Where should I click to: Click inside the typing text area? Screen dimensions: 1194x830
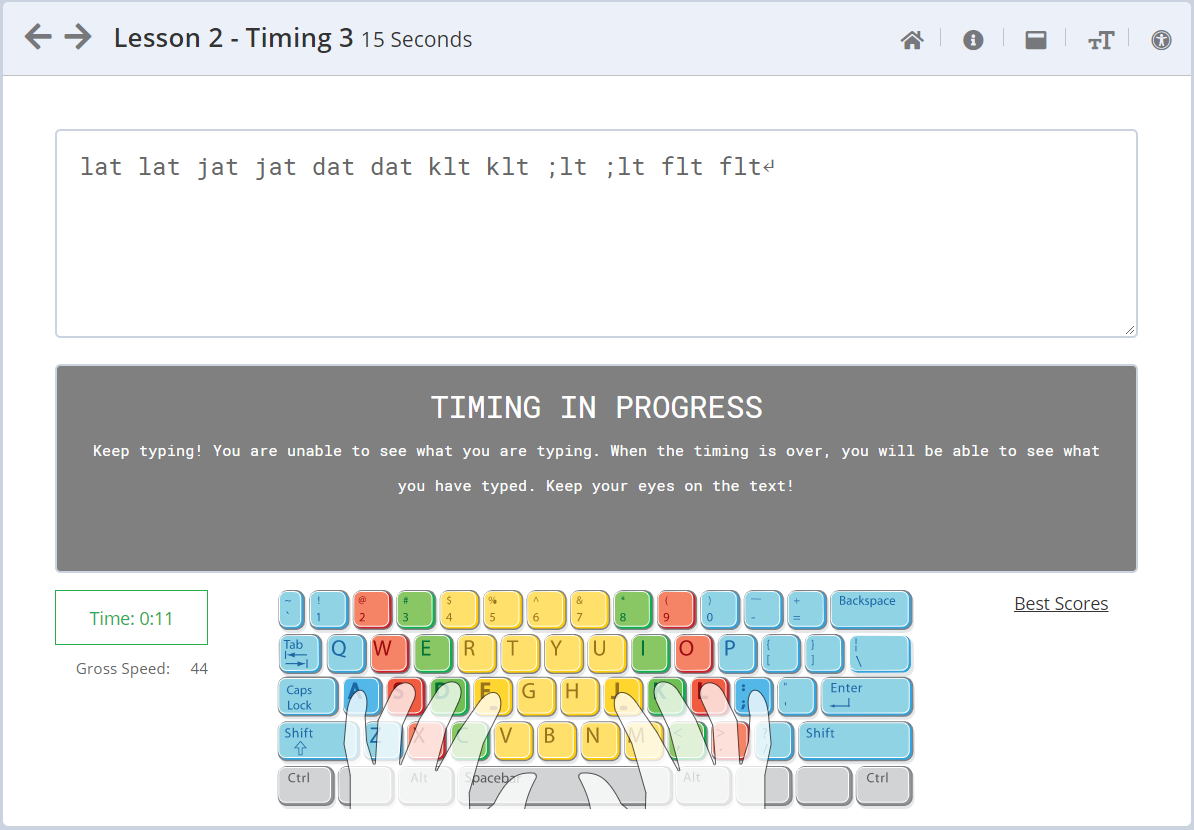tap(596, 234)
